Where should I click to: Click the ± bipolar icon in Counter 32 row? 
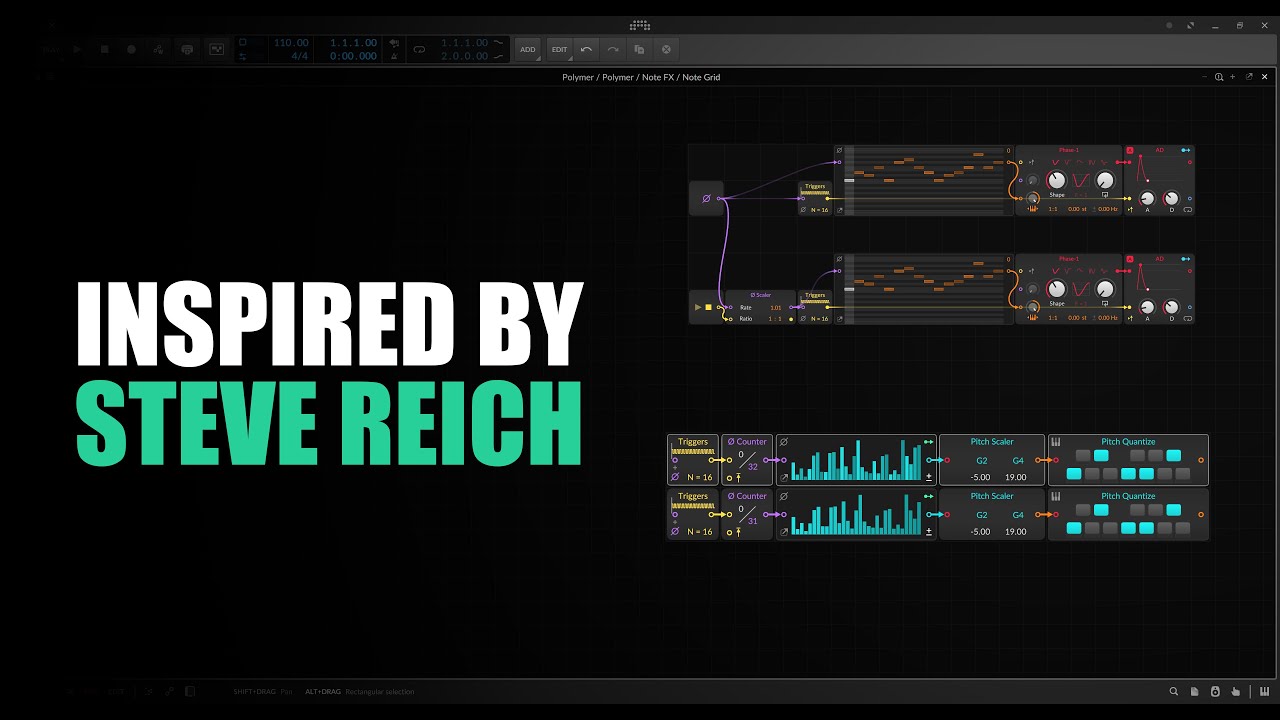929,477
